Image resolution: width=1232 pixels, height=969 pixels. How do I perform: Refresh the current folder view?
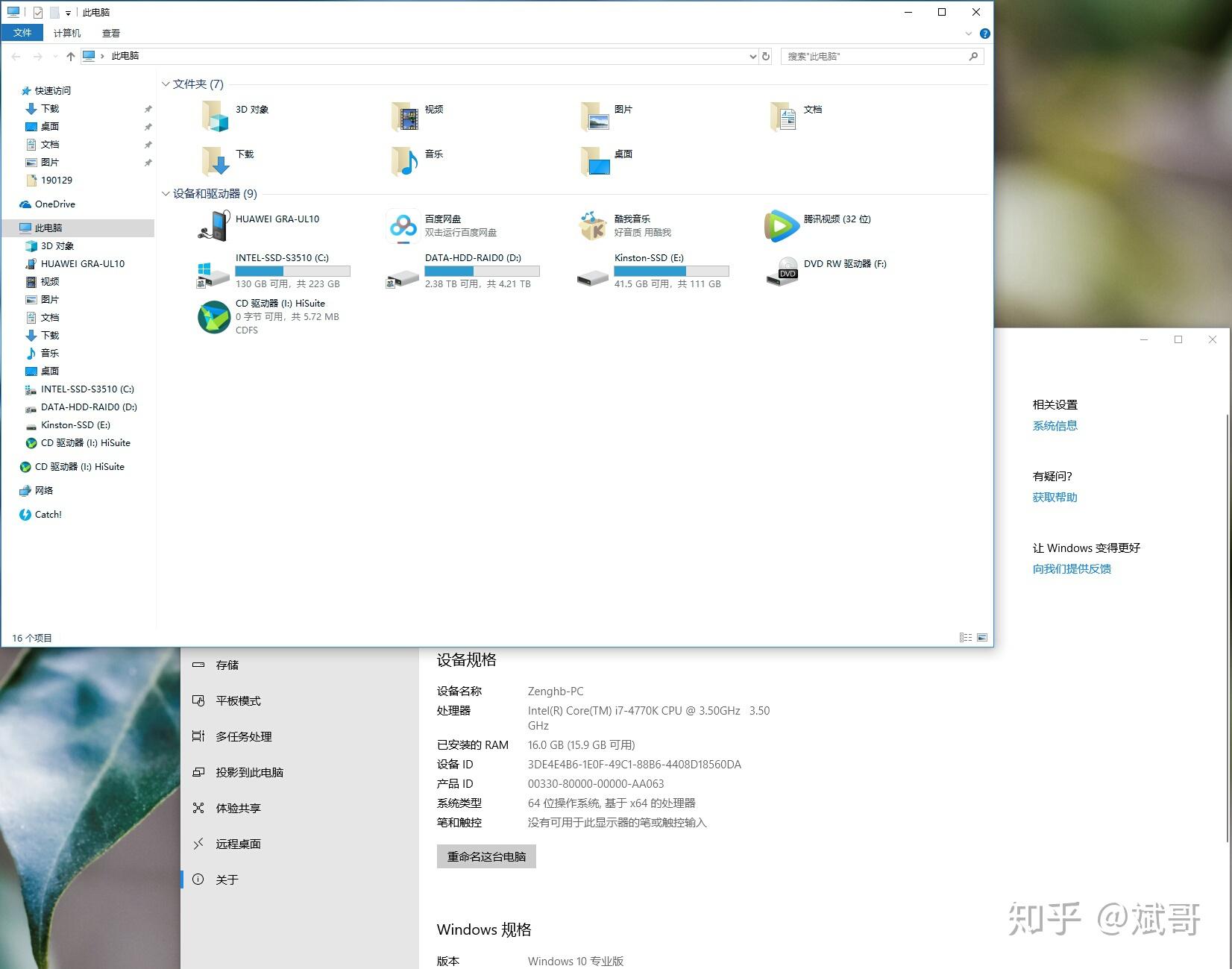(x=765, y=56)
